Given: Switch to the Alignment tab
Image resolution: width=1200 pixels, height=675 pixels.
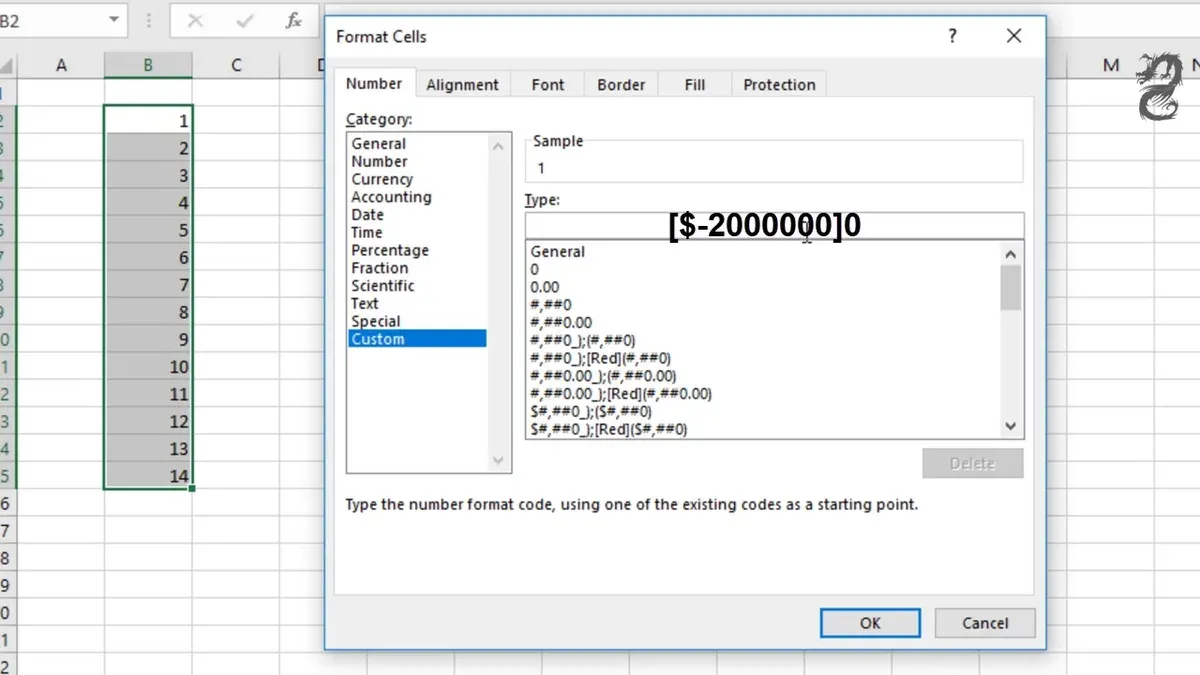Looking at the screenshot, I should pyautogui.click(x=462, y=85).
